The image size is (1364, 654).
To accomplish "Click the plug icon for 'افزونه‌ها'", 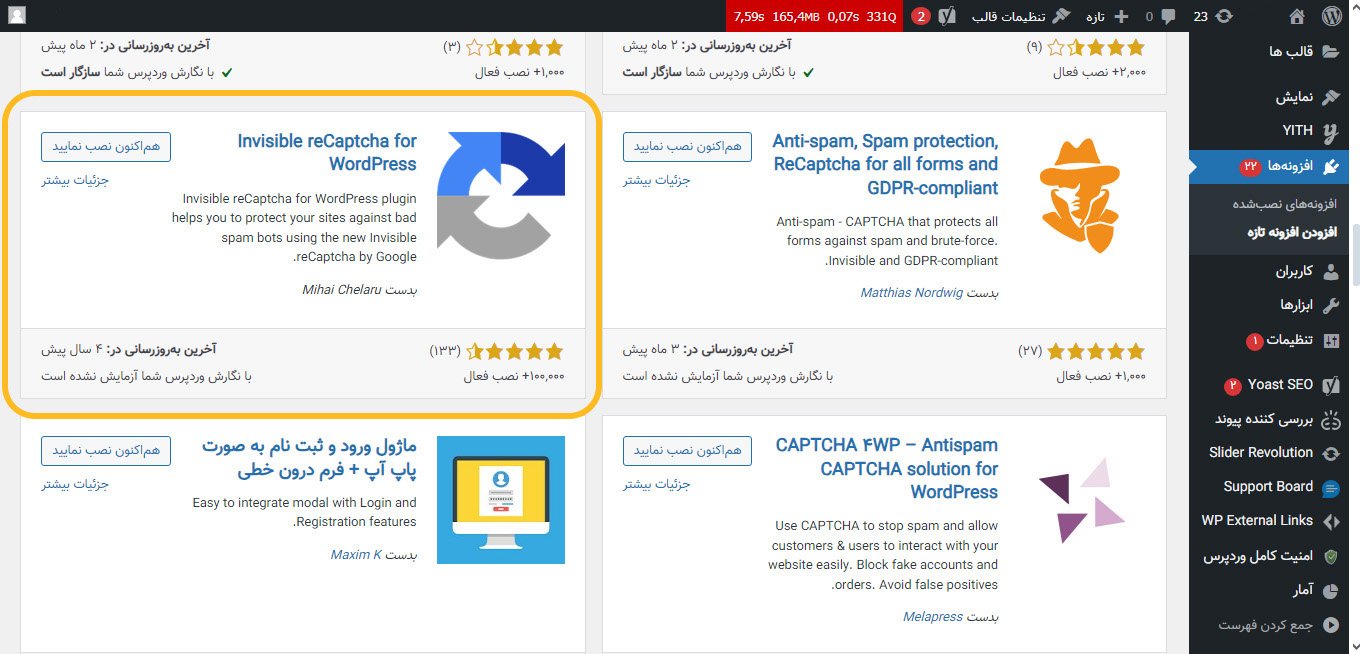I will point(1331,166).
